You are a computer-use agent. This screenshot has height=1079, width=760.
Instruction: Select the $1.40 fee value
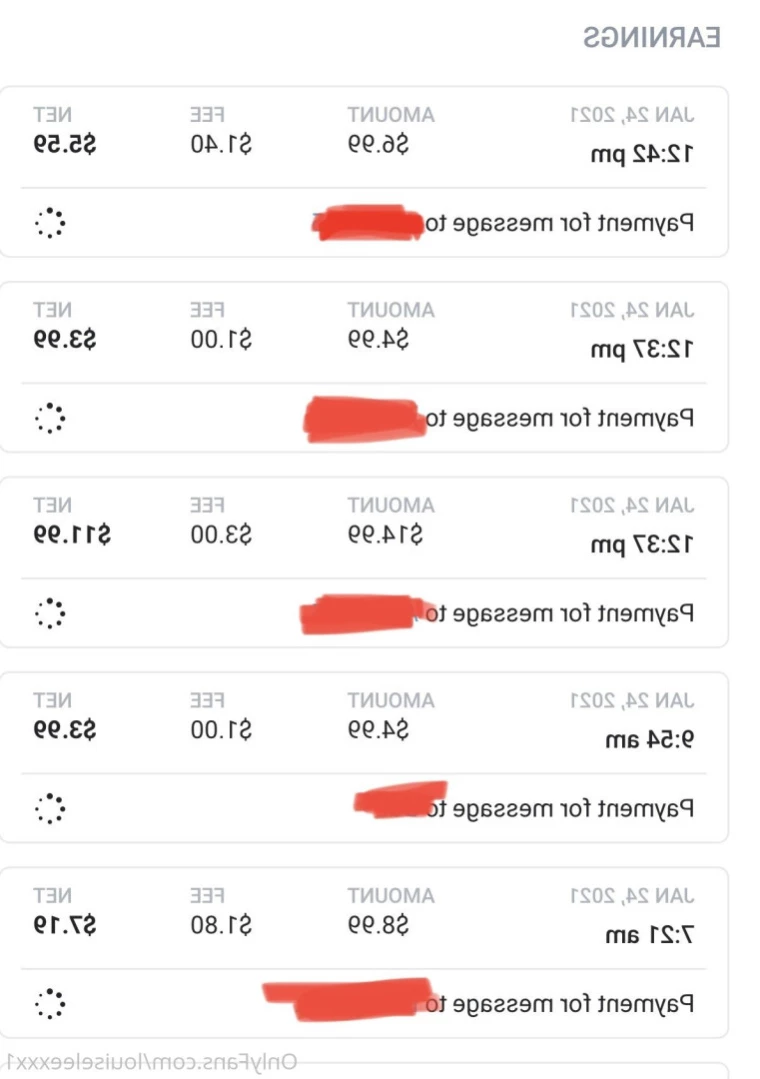pyautogui.click(x=221, y=145)
